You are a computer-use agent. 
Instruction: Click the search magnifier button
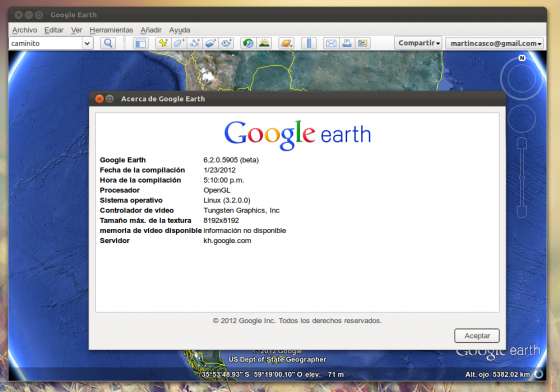[x=108, y=43]
